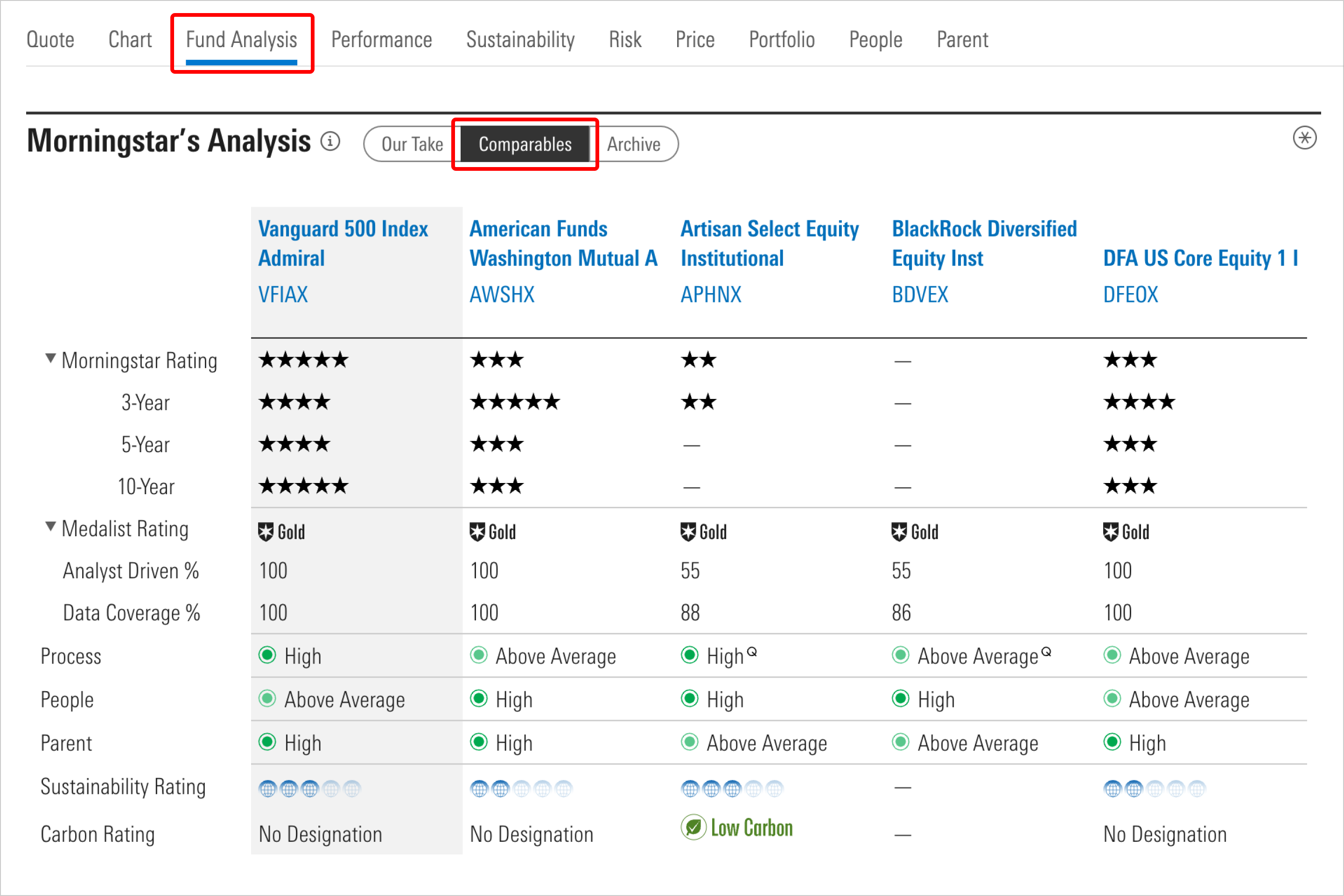The width and height of the screenshot is (1344, 896).
Task: Open the Price tab
Action: tap(695, 40)
